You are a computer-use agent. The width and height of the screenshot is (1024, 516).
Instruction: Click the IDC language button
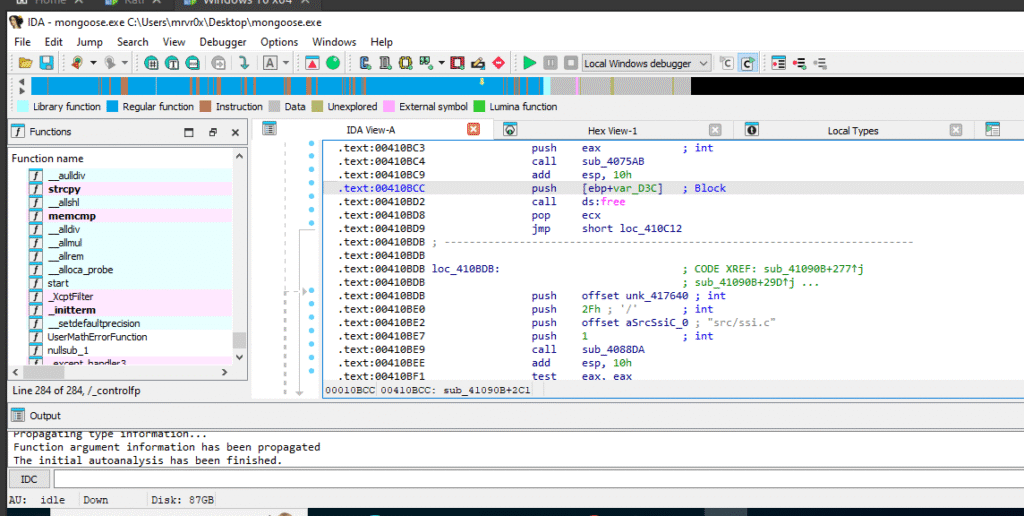click(x=29, y=479)
